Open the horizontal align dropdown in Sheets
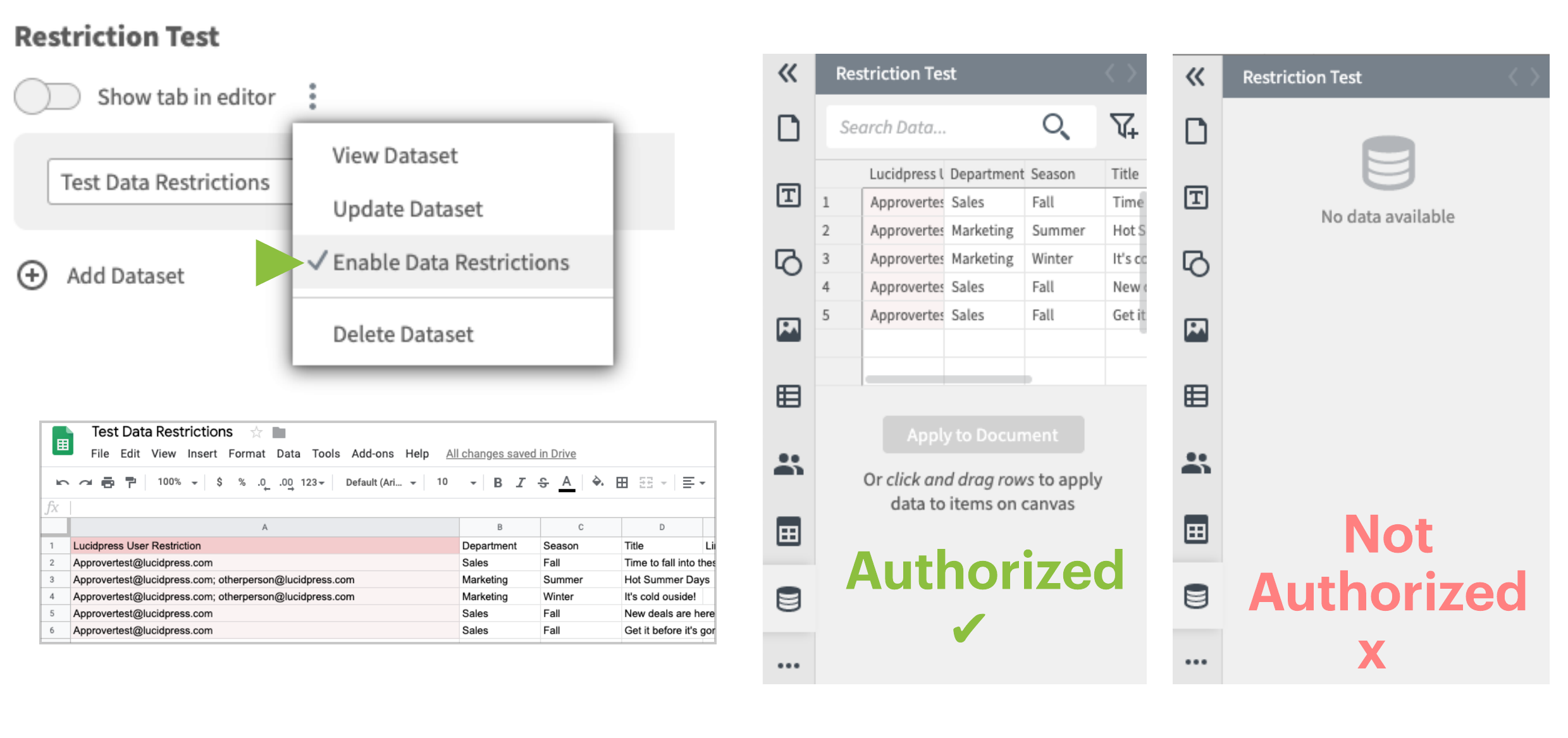This screenshot has width=1568, height=738. point(694,483)
